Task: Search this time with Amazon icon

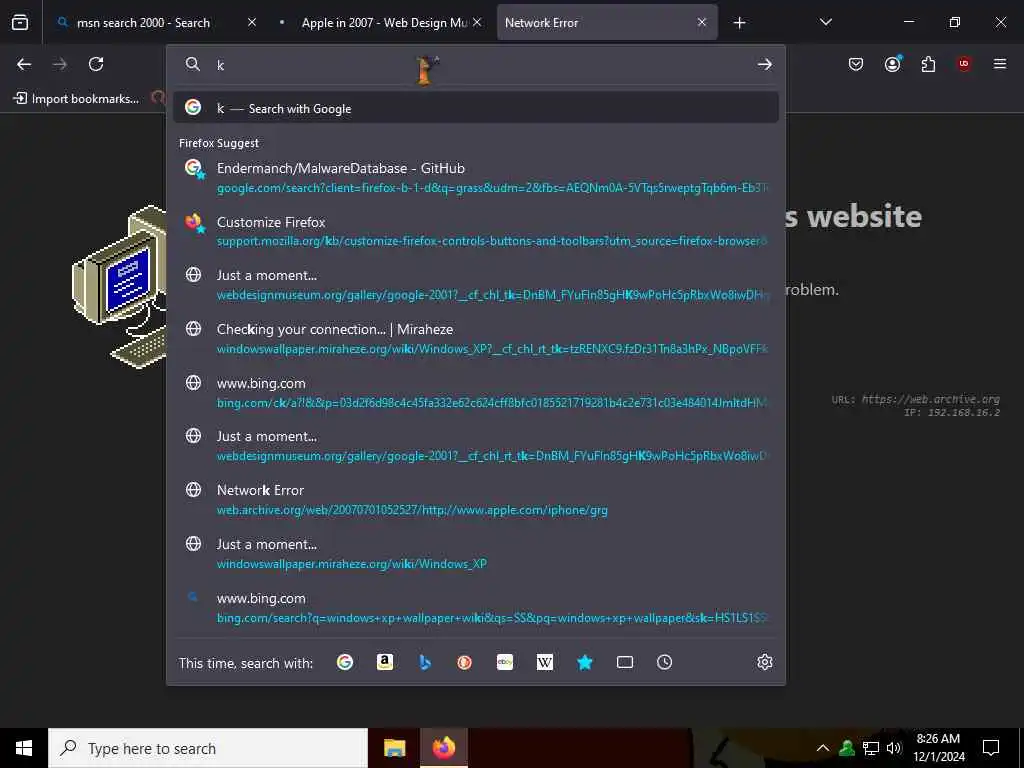Action: (385, 662)
